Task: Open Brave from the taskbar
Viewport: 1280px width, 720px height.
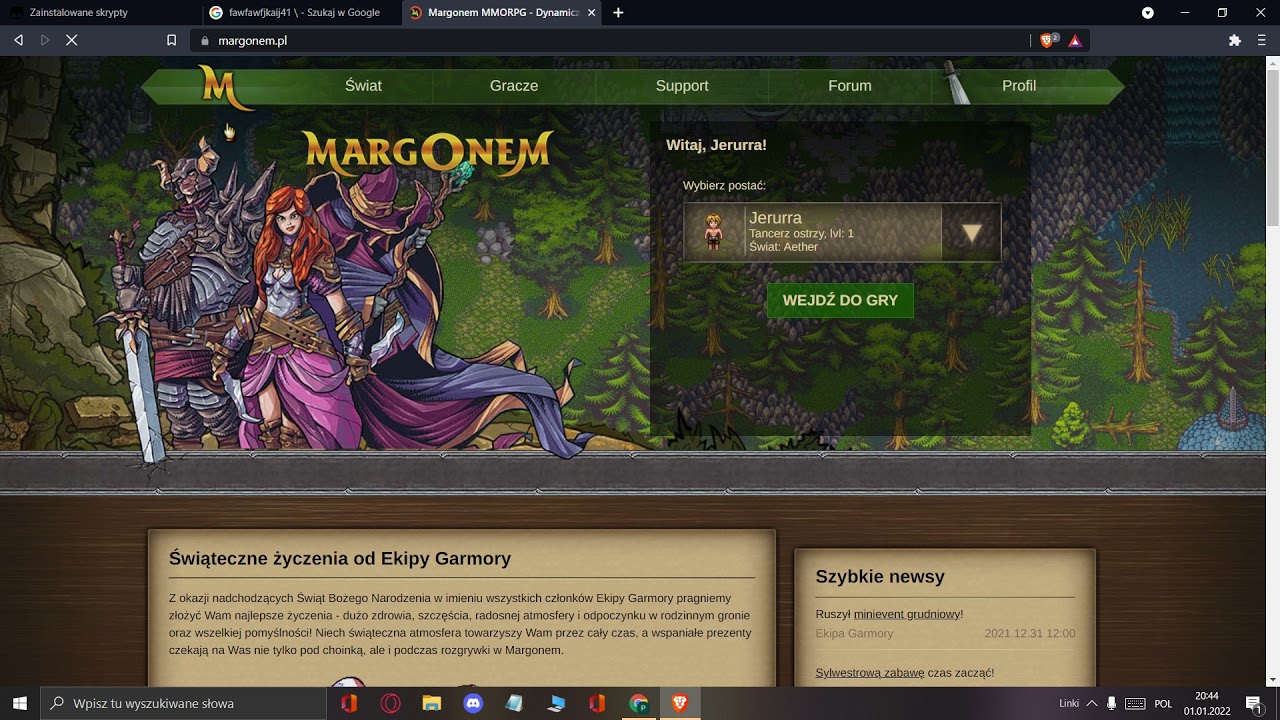Action: point(680,703)
